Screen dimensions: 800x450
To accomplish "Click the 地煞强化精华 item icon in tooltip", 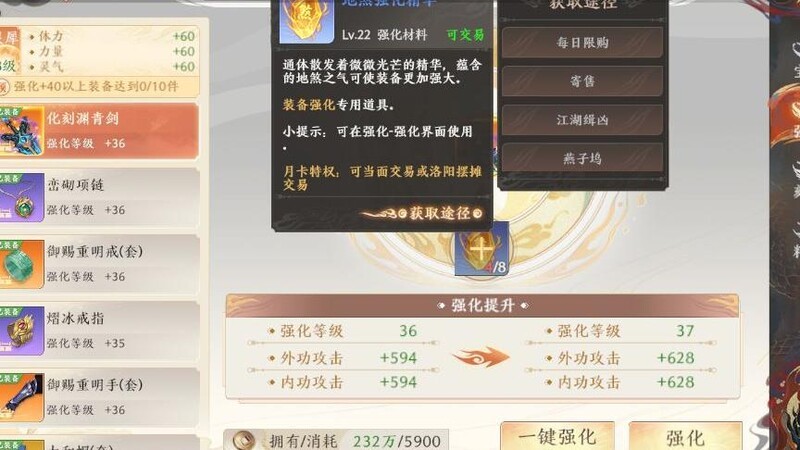I will click(307, 20).
